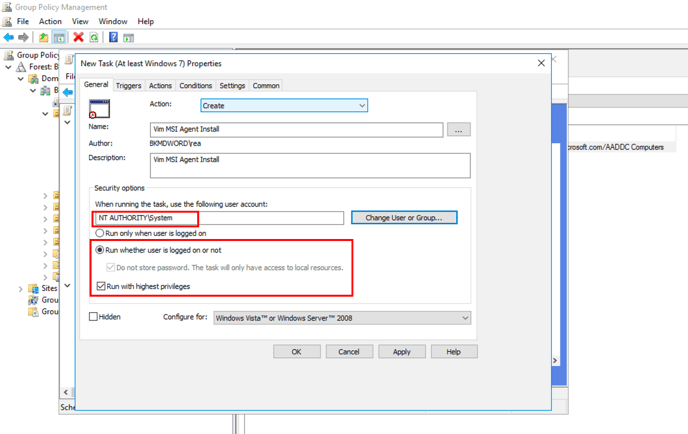Click the green refresh toolbar icon
The image size is (688, 434).
pos(94,37)
